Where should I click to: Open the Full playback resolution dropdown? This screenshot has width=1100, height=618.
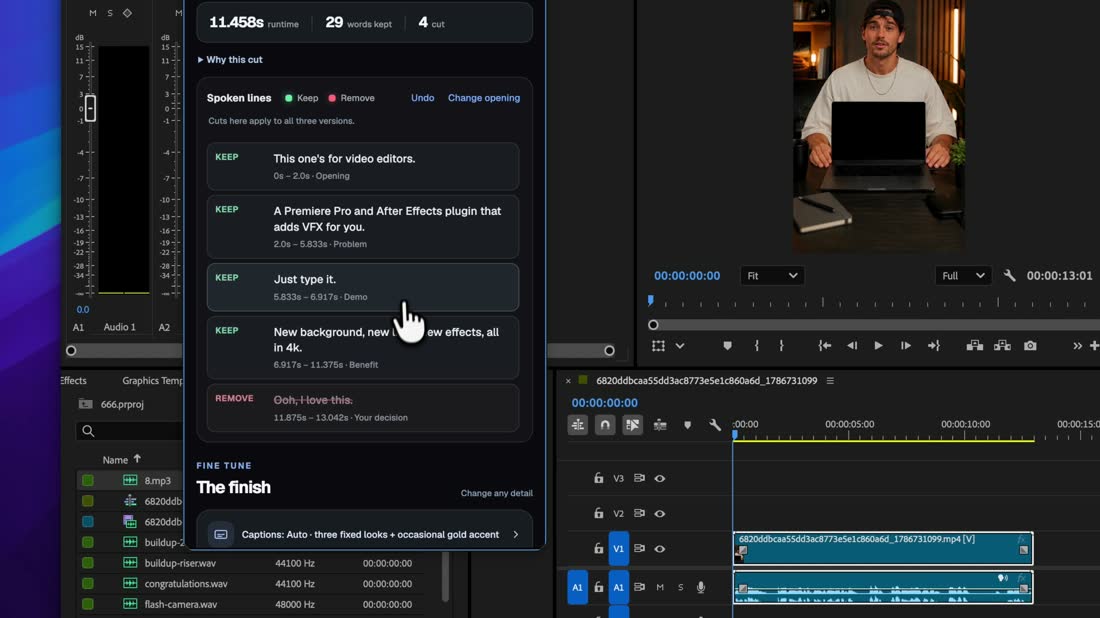962,276
